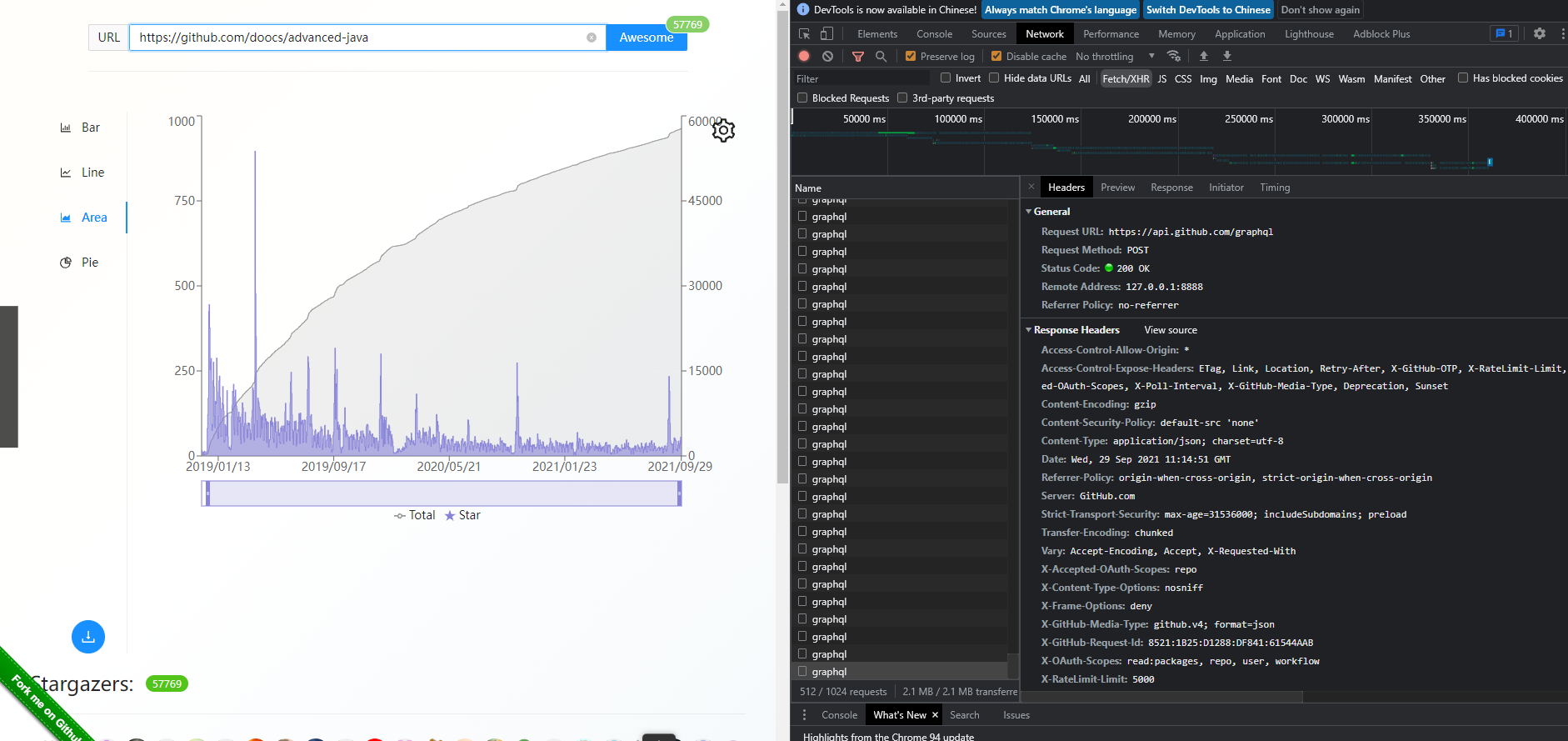Image resolution: width=1568 pixels, height=741 pixels.
Task: Enable Has blocked cookies checkbox
Action: tap(1463, 78)
